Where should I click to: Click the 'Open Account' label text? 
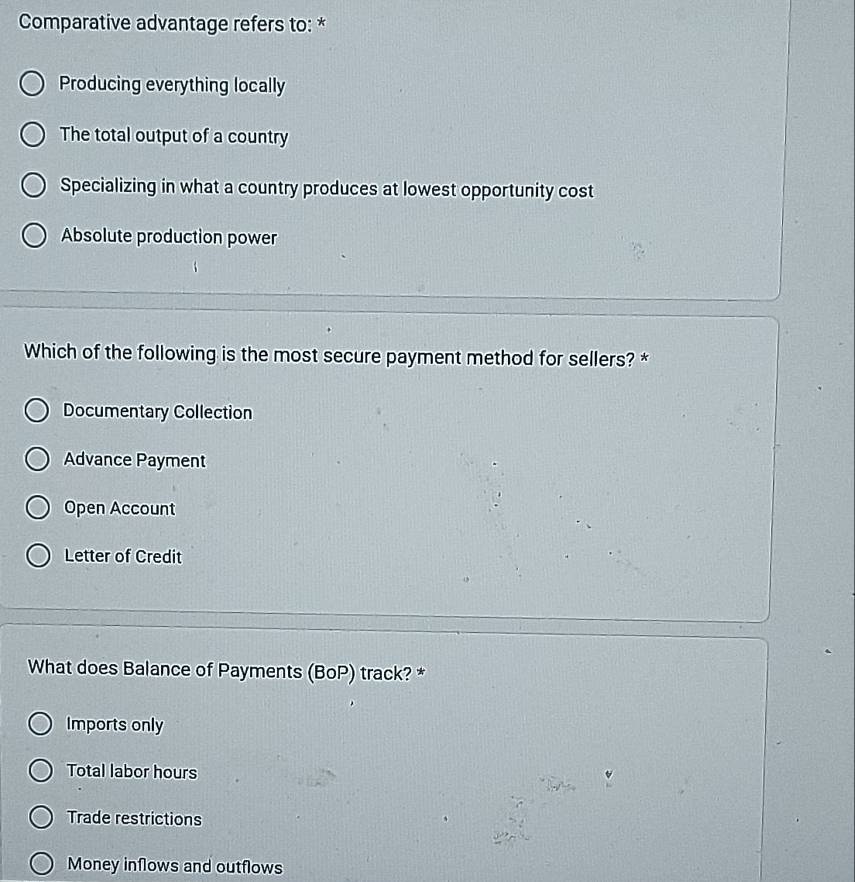click(120, 508)
